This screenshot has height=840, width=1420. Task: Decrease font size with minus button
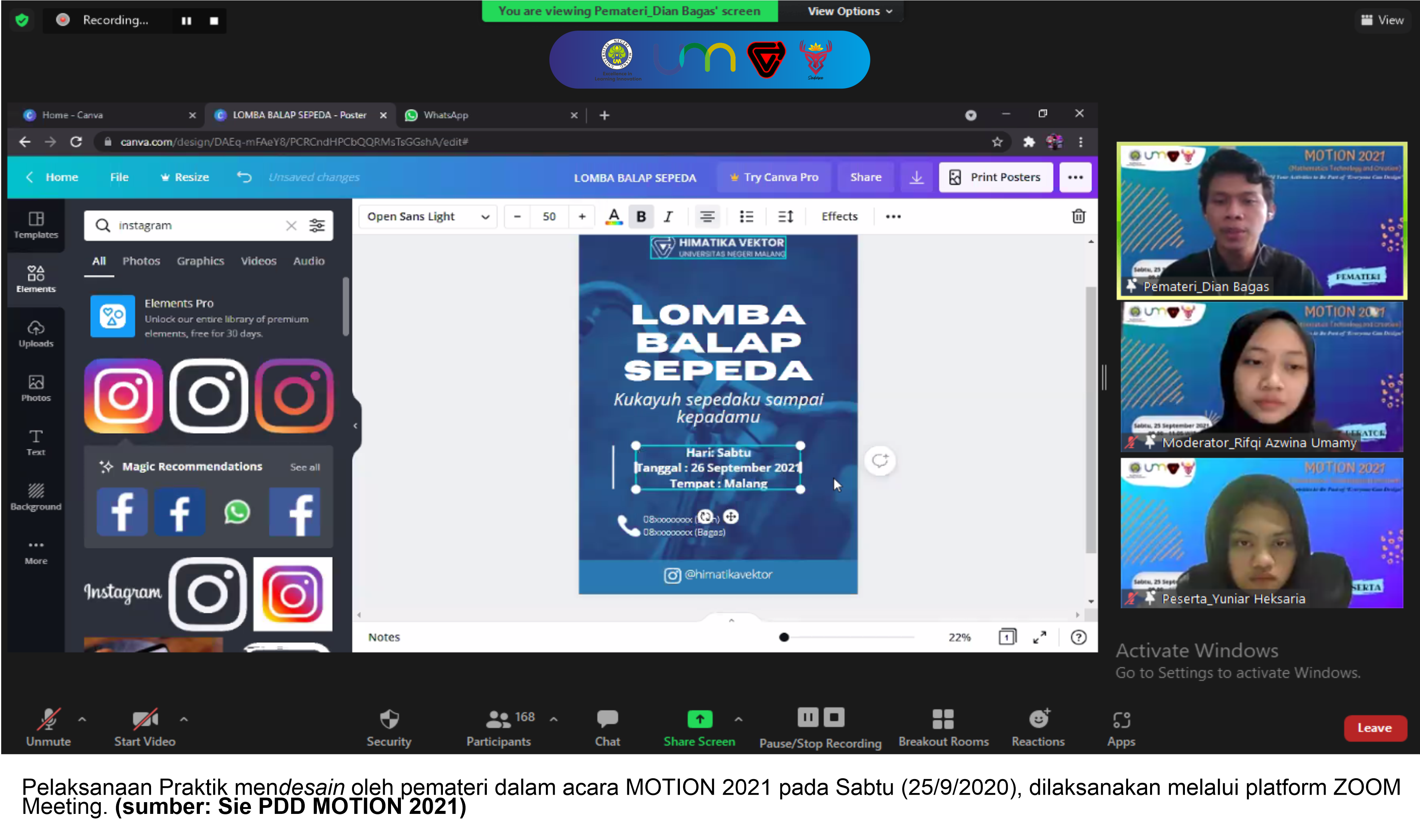pyautogui.click(x=517, y=216)
